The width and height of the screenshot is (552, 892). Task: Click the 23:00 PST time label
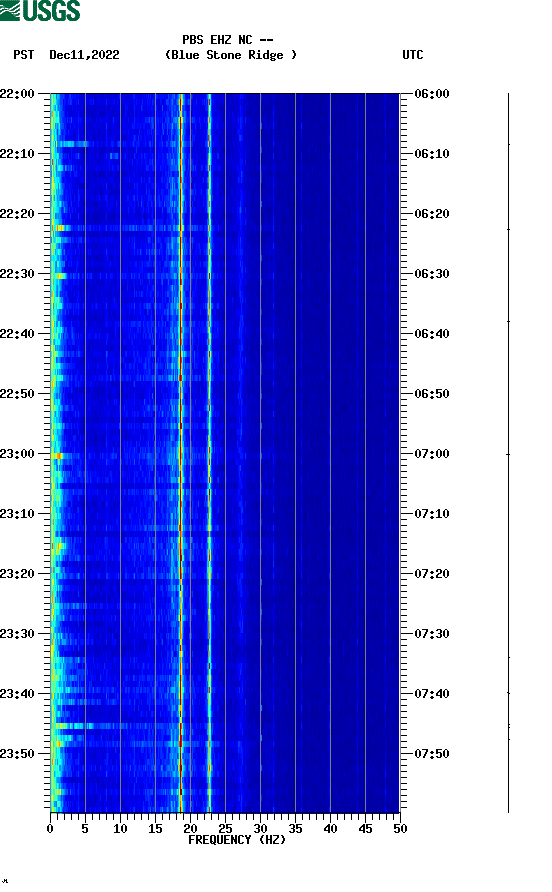pos(17,454)
